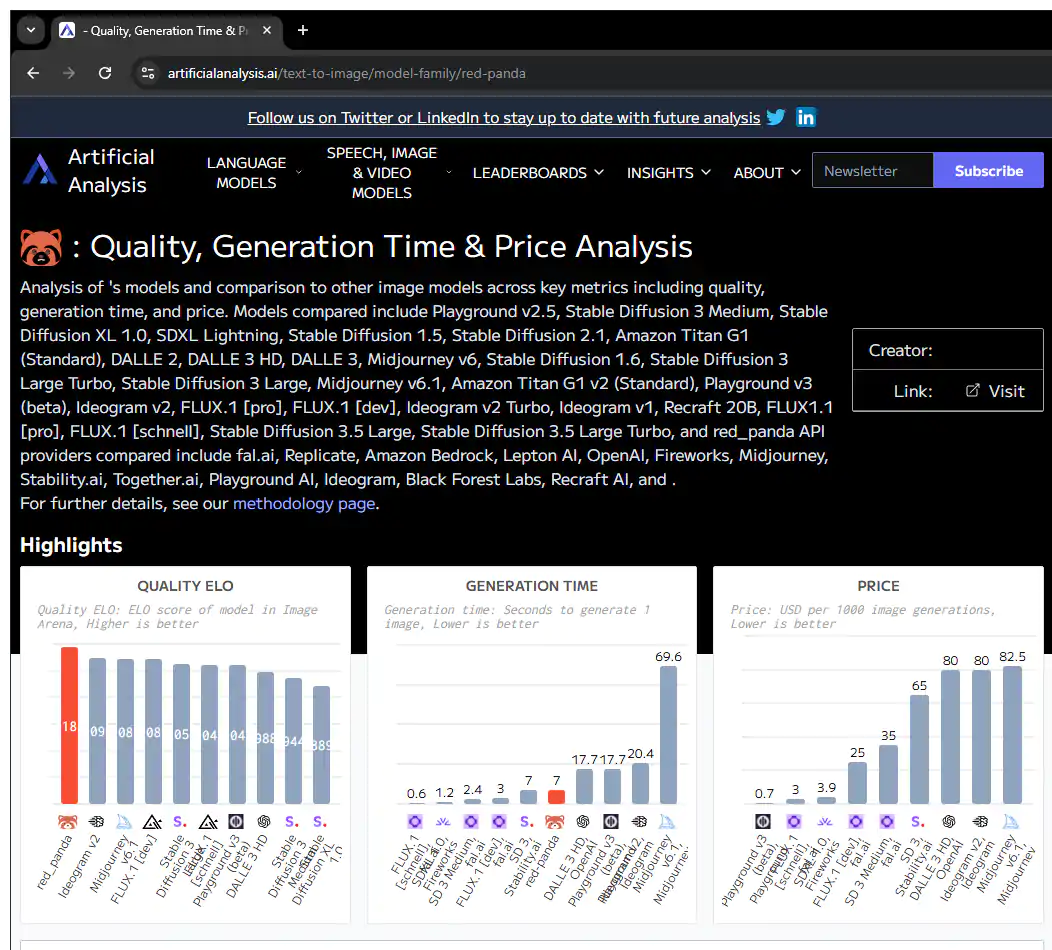
Task: Click the red red_panda bar in Quality ELO
Action: tap(69, 725)
